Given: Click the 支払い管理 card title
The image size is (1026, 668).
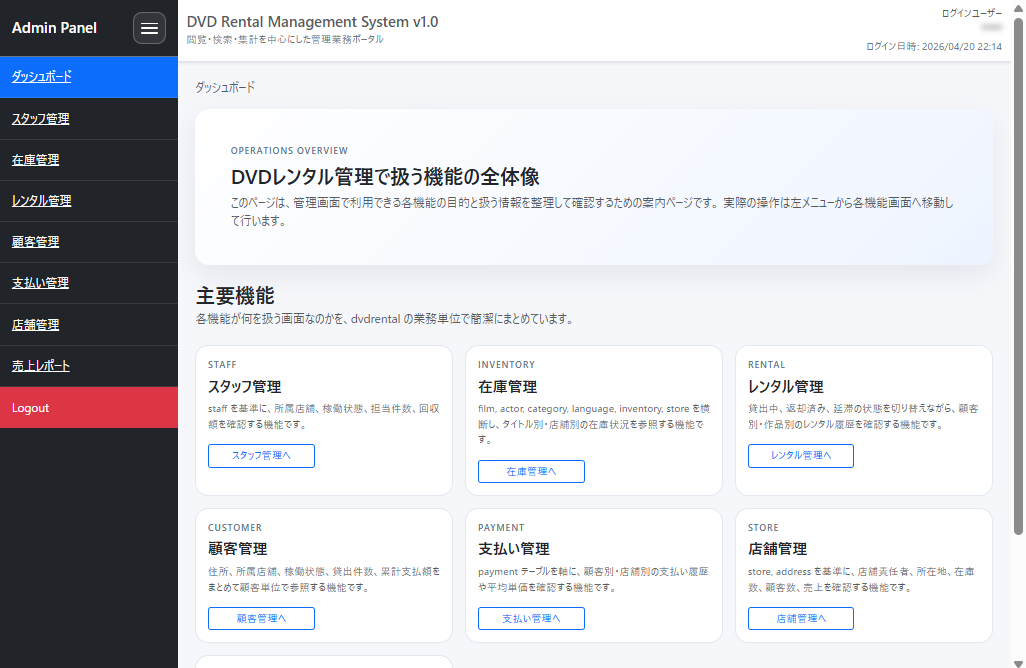Looking at the screenshot, I should 514,549.
